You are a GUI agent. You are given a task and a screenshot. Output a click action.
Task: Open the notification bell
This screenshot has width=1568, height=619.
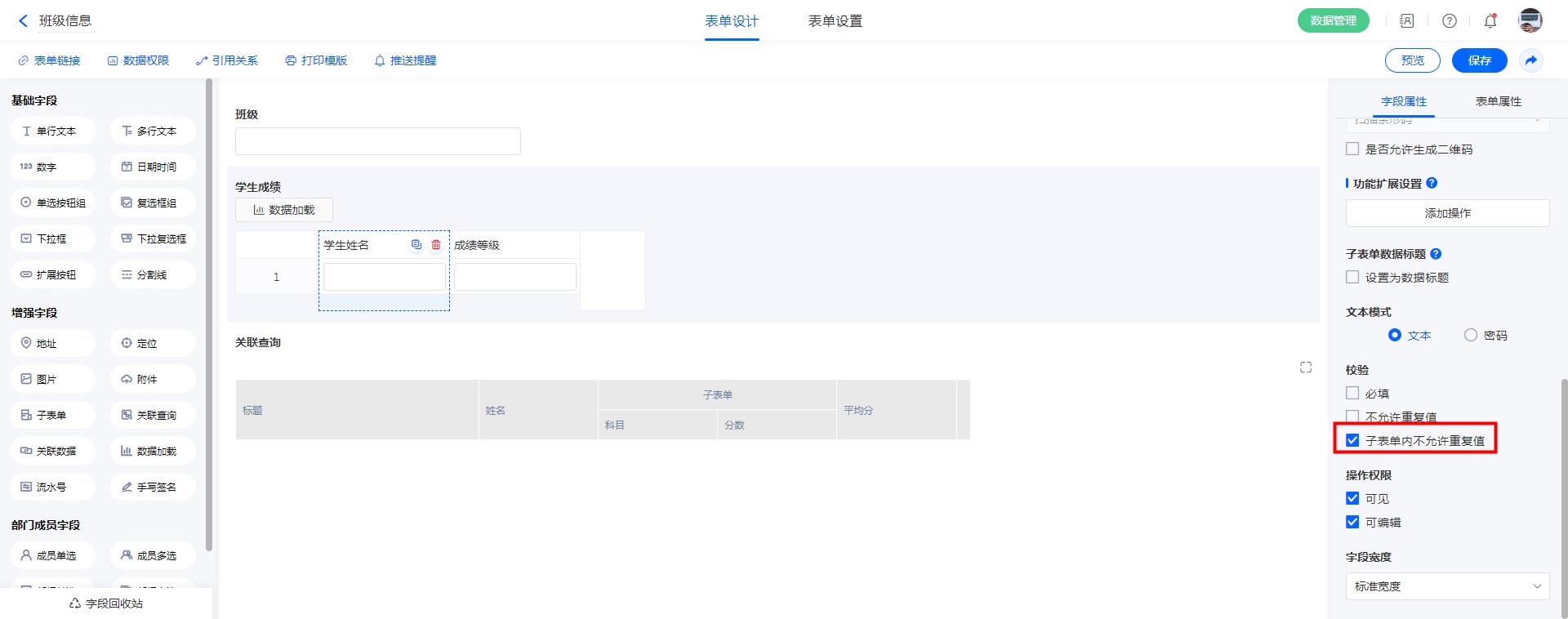[x=1490, y=21]
